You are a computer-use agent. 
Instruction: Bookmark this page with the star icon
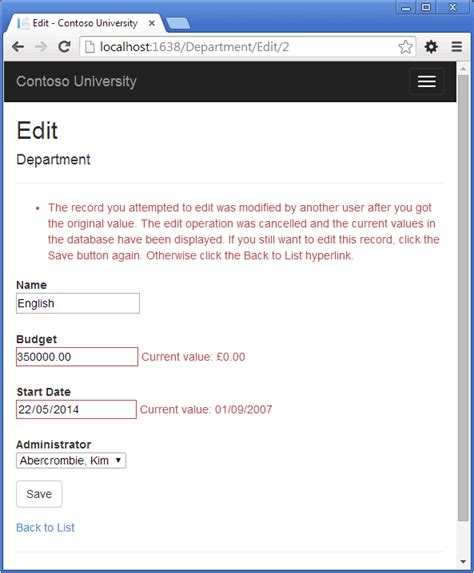tap(405, 47)
